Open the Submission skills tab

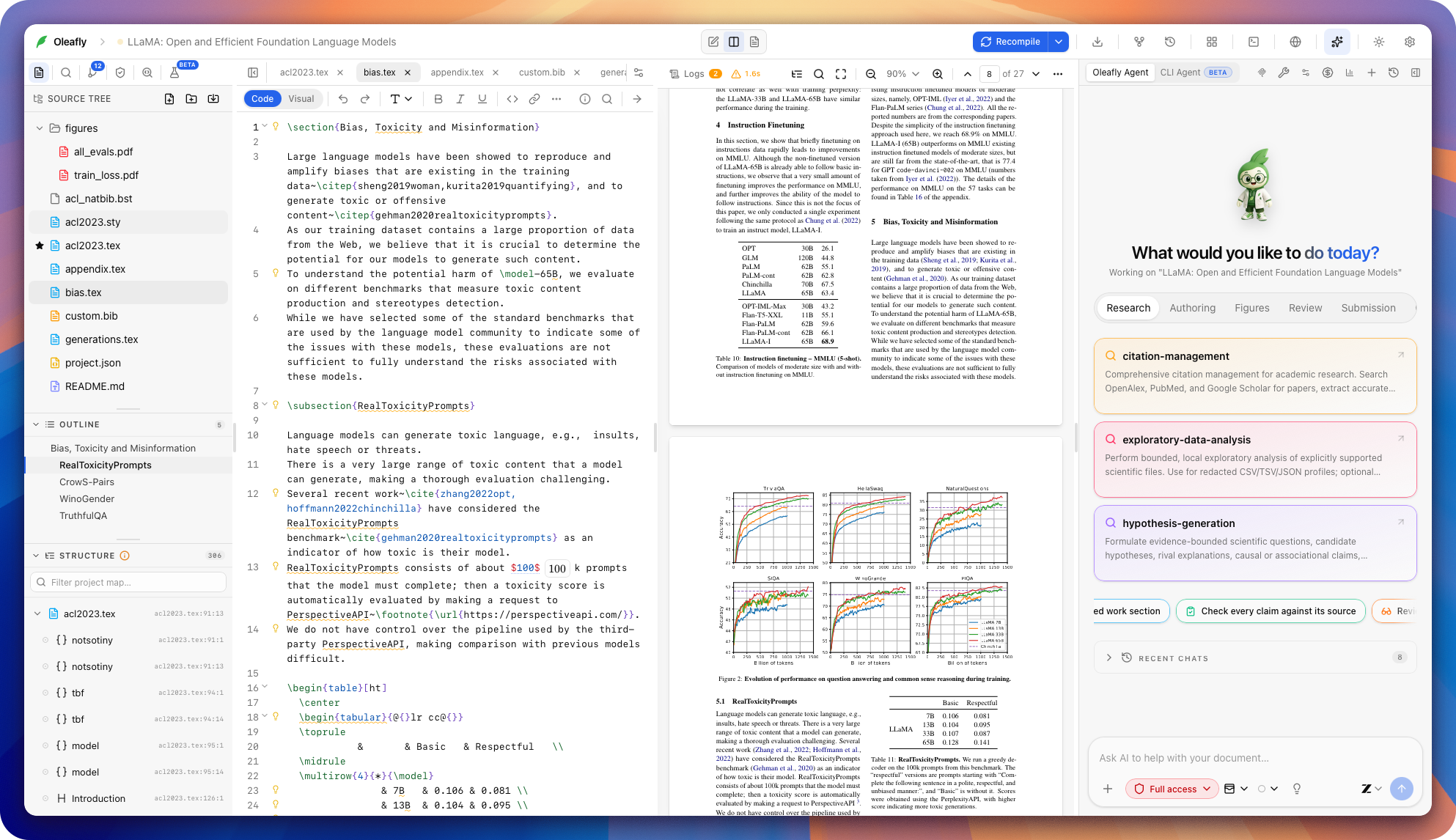[1368, 308]
